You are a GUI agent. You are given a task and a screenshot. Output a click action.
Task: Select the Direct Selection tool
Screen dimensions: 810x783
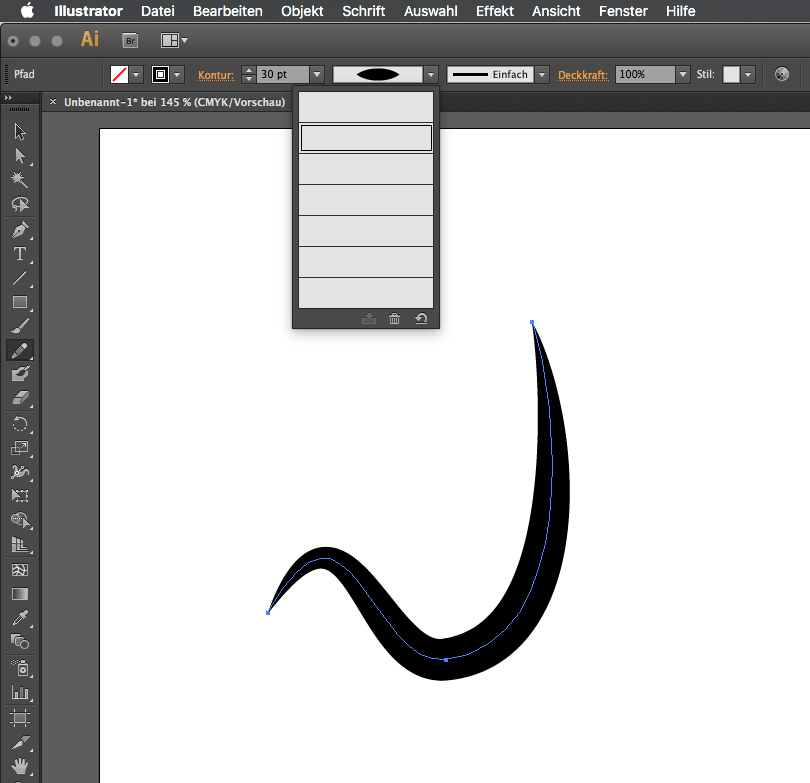point(20,155)
